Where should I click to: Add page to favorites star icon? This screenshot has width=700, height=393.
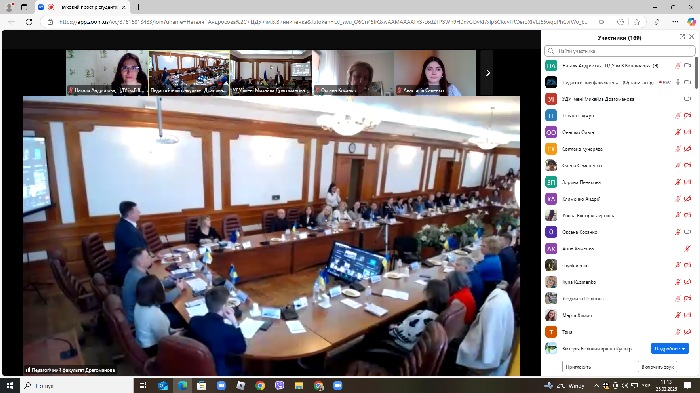[638, 22]
